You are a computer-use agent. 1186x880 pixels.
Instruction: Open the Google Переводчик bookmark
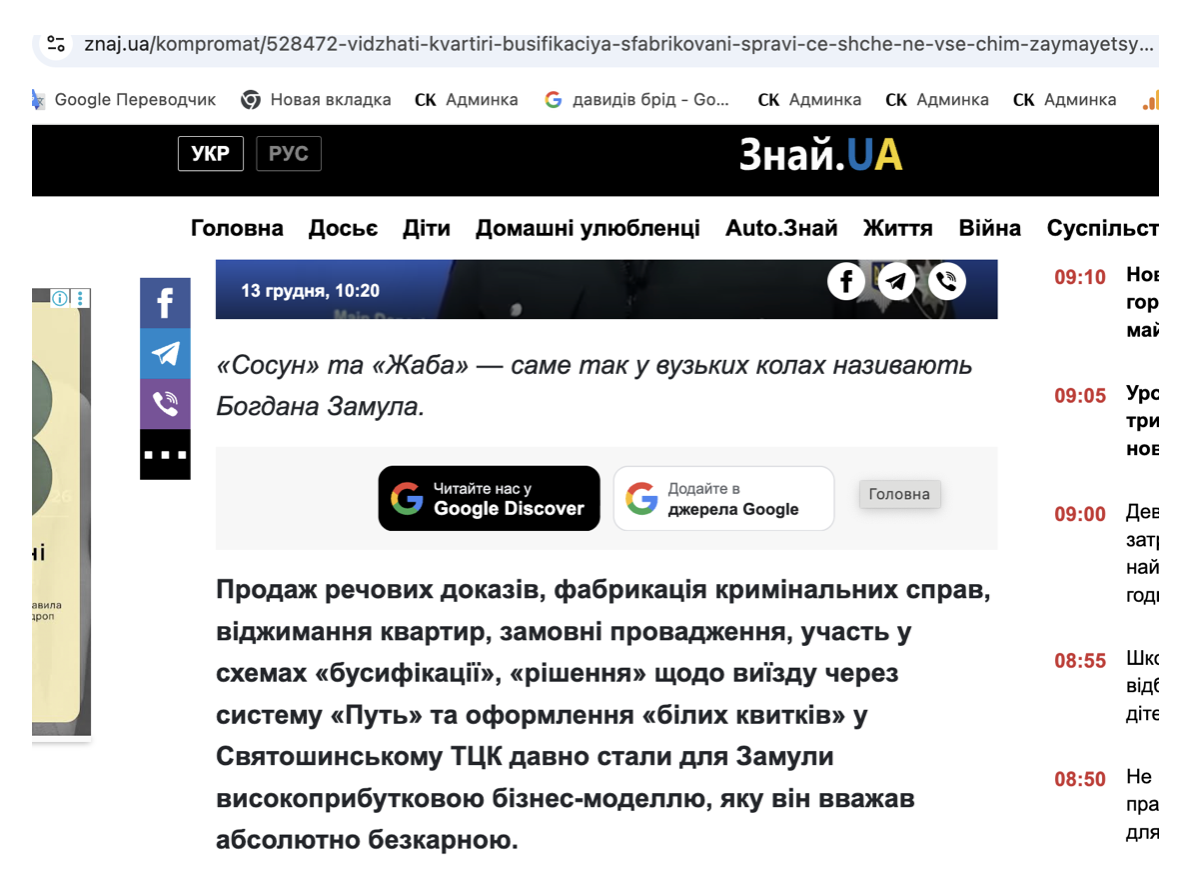point(126,99)
